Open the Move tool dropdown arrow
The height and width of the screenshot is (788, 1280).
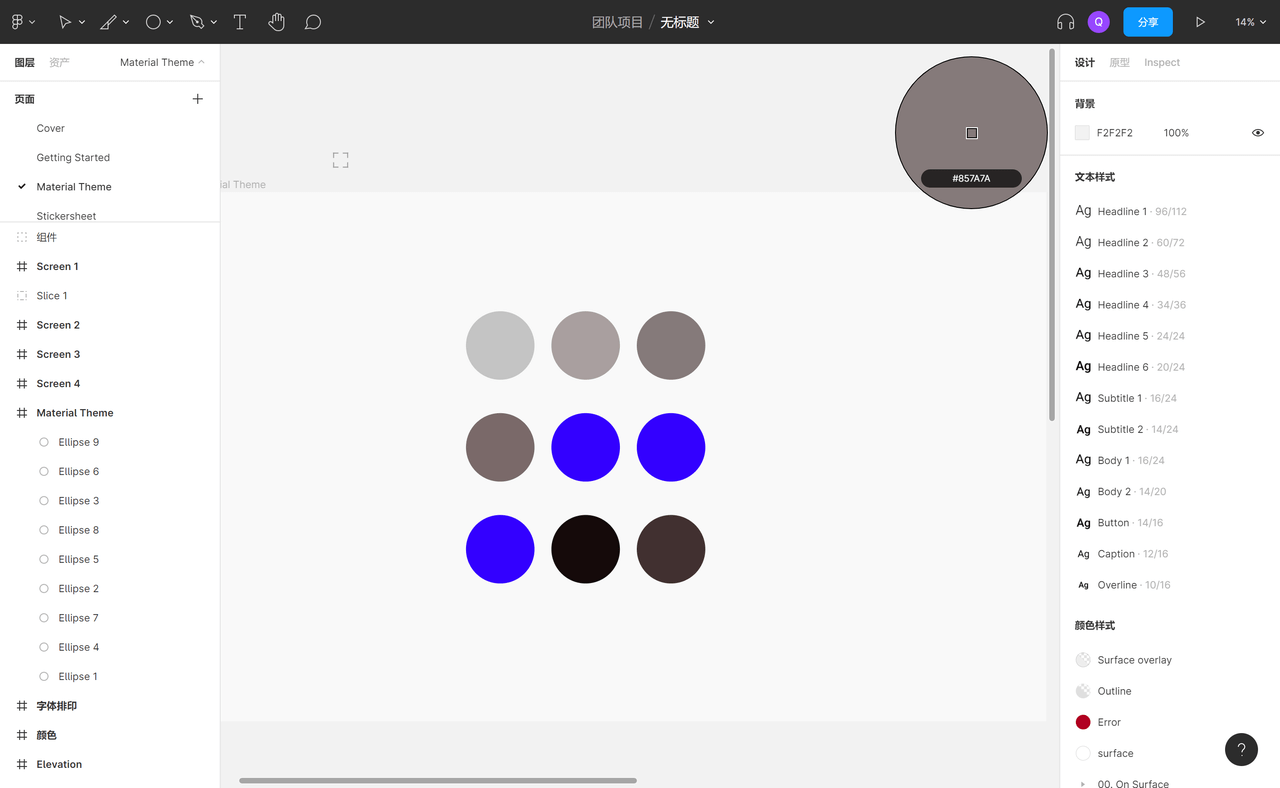(x=82, y=22)
